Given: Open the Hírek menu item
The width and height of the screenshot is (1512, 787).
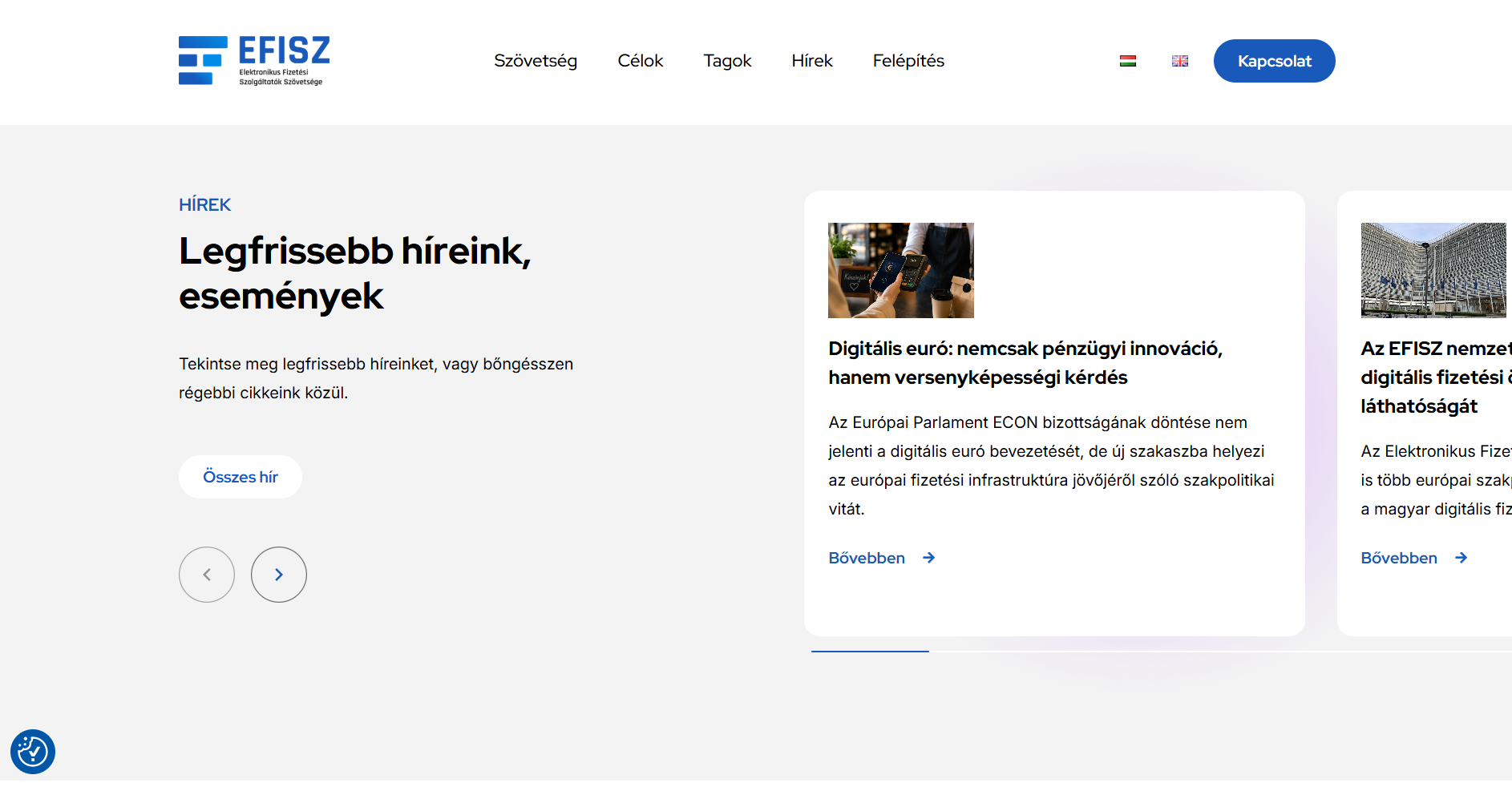Looking at the screenshot, I should click(812, 61).
